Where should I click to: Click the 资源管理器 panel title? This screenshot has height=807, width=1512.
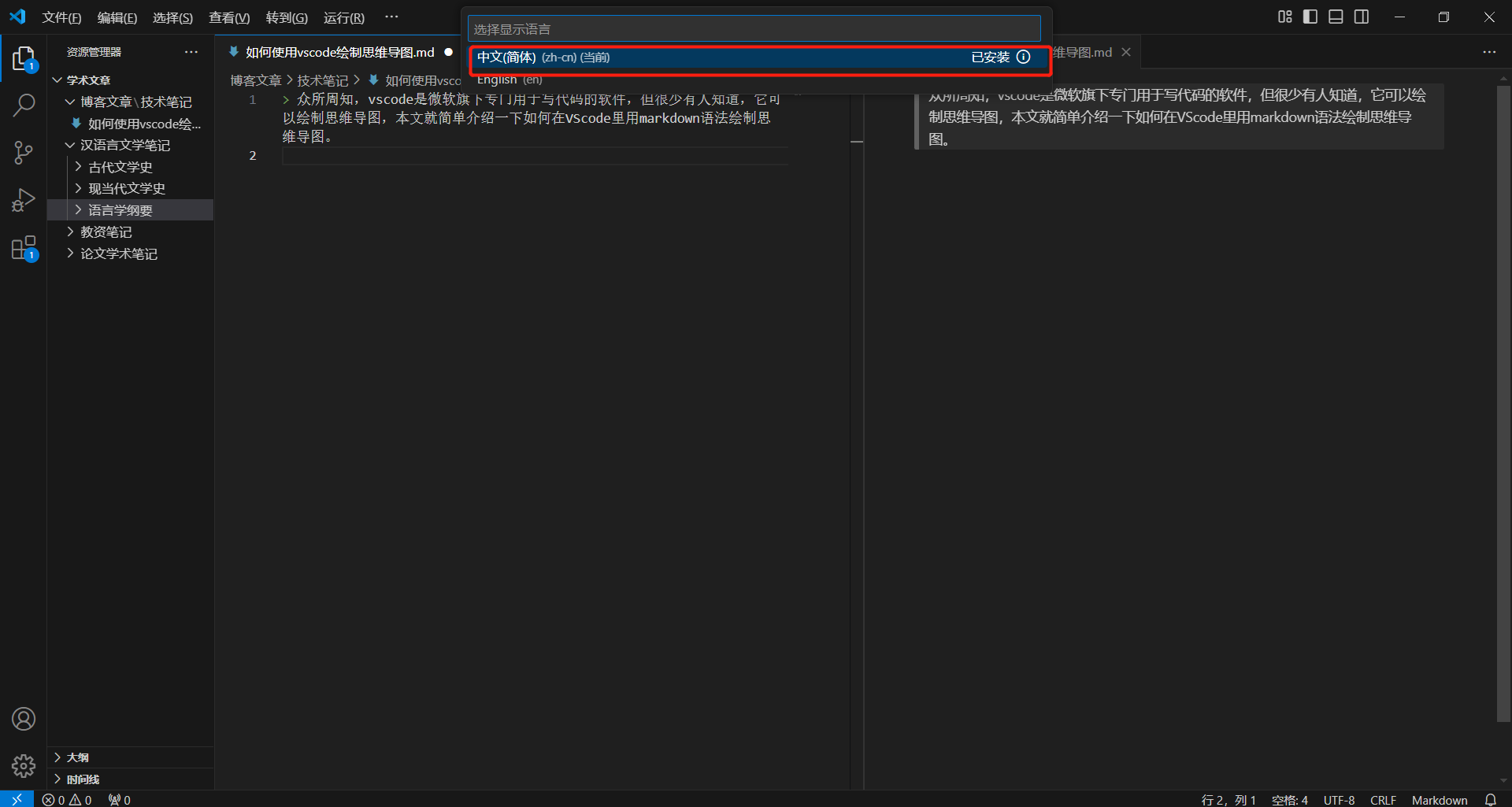click(94, 52)
